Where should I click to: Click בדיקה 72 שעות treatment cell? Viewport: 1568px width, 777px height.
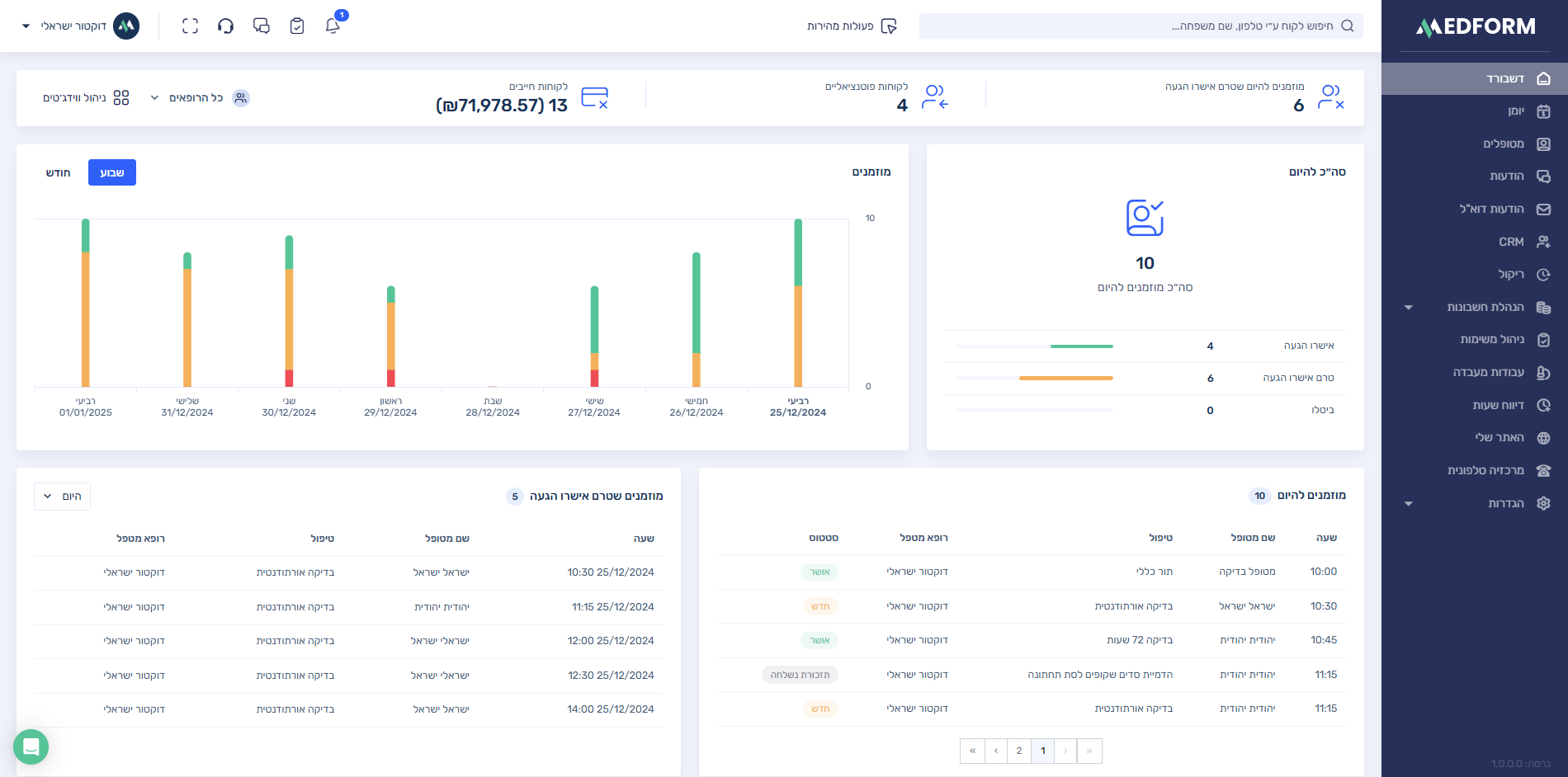click(x=1139, y=640)
